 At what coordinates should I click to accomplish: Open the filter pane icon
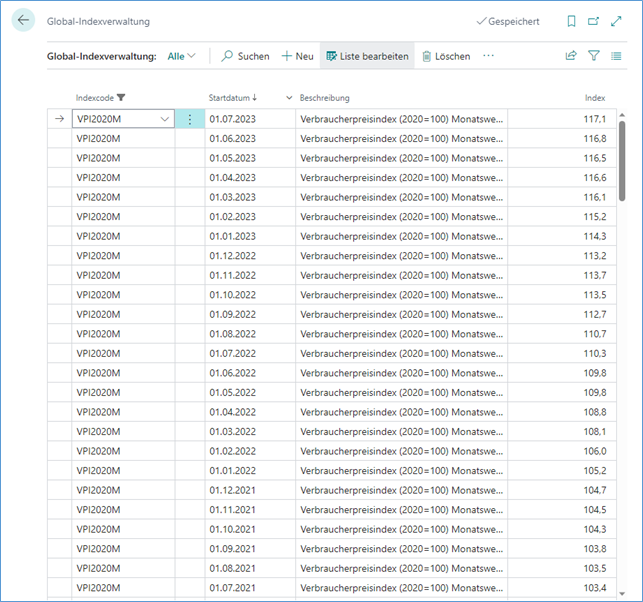click(x=594, y=56)
